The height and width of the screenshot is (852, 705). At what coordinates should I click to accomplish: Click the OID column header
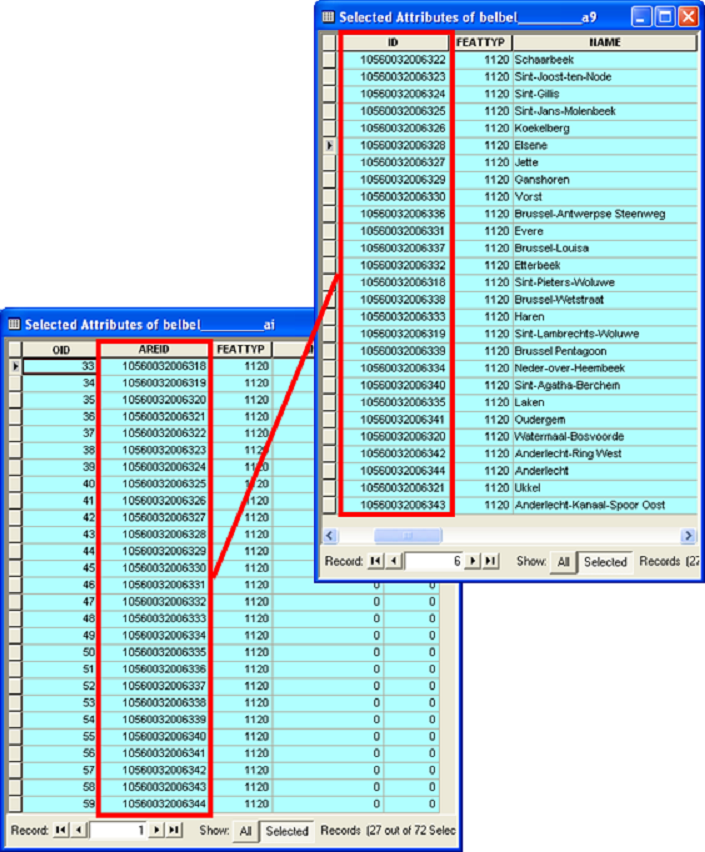[x=60, y=349]
